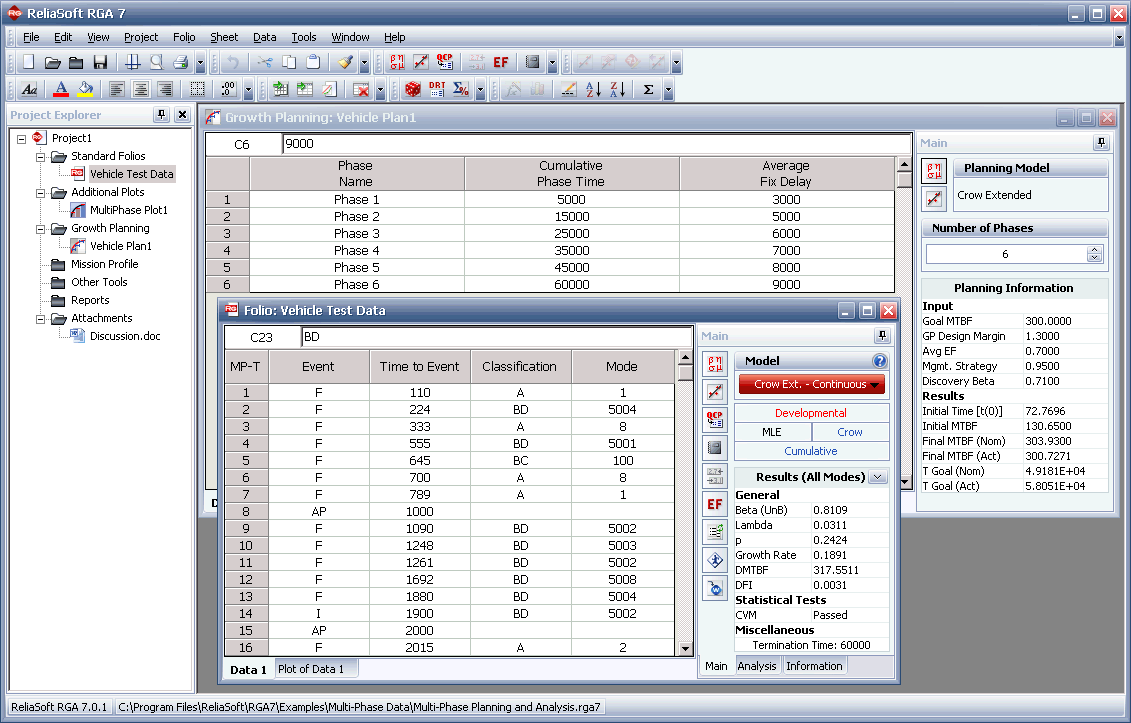Image resolution: width=1131 pixels, height=723 pixels.
Task: Click the MLE setting button
Action: (772, 431)
